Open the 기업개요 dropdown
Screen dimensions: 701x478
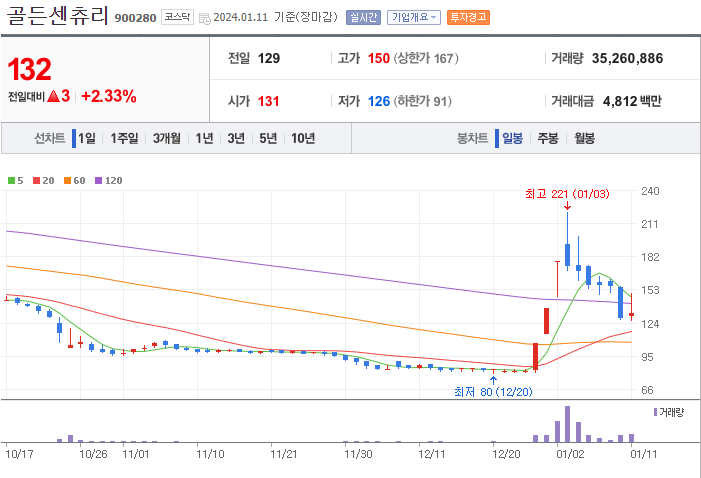tap(414, 17)
